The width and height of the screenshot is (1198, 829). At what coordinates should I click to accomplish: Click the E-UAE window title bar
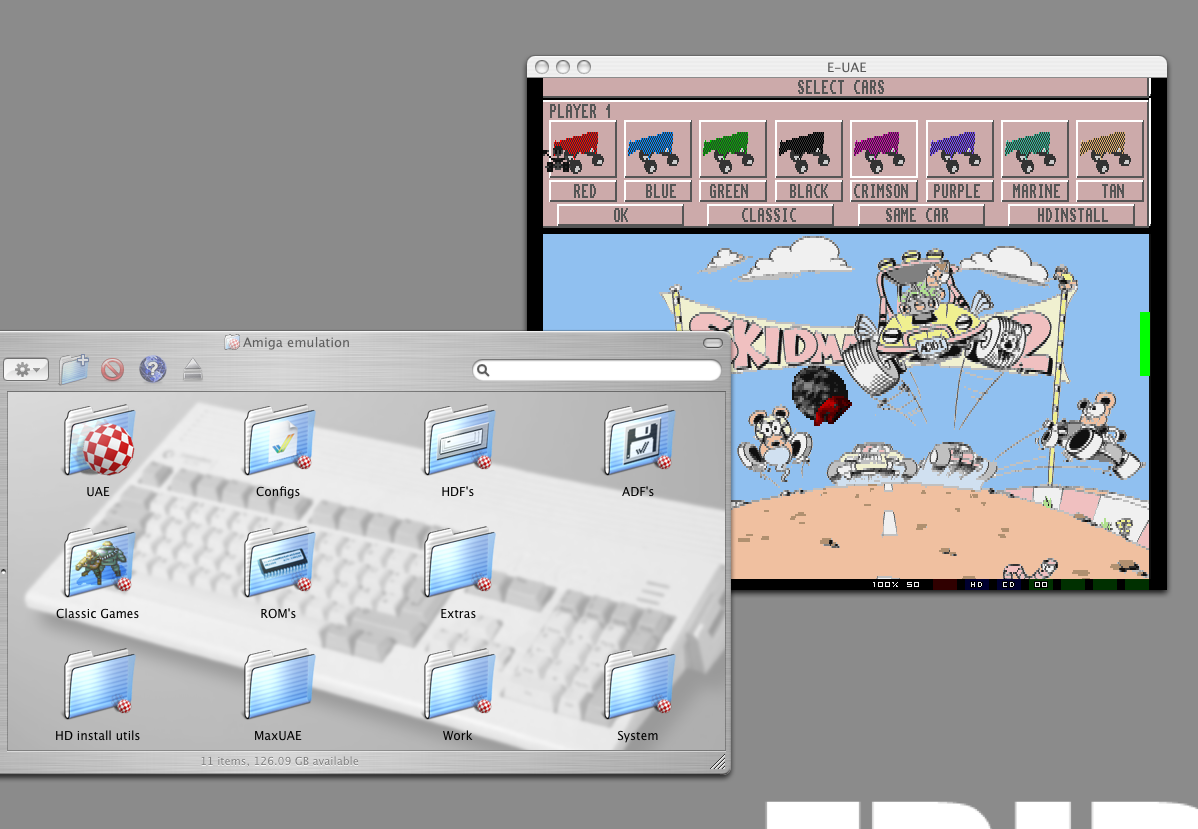pyautogui.click(x=847, y=67)
